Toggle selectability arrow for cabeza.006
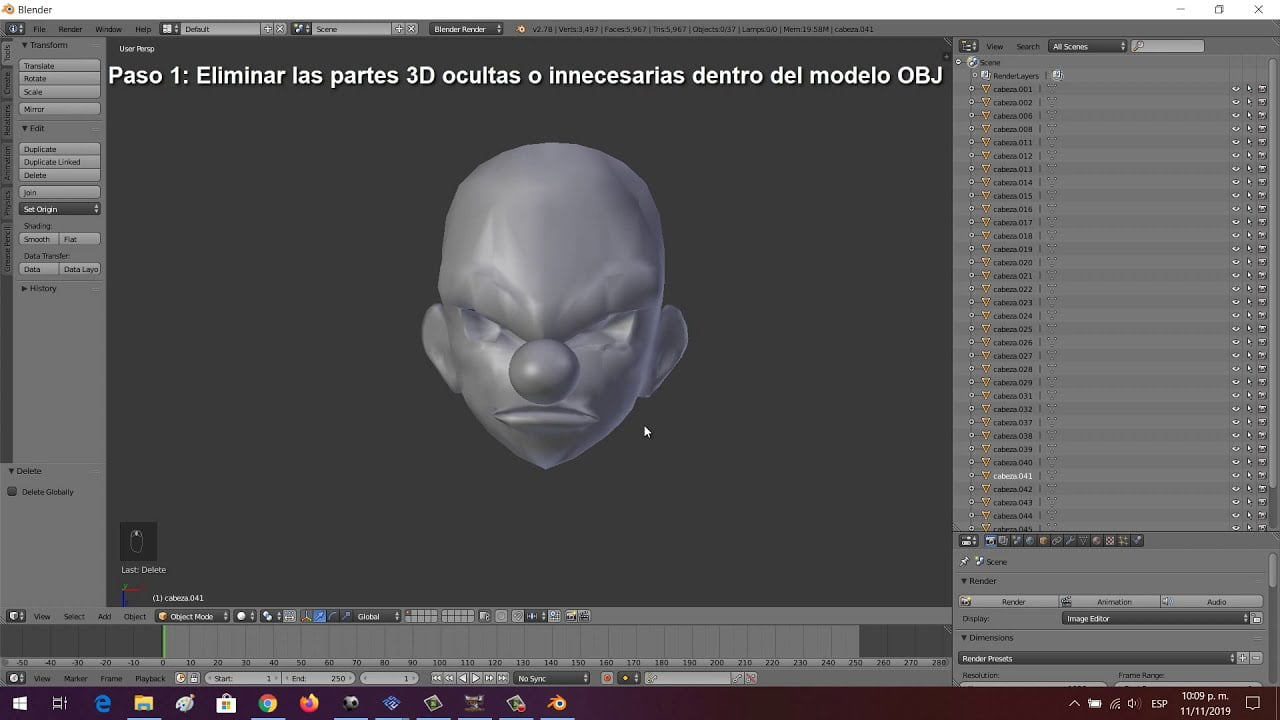The height and width of the screenshot is (720, 1280). [1248, 116]
